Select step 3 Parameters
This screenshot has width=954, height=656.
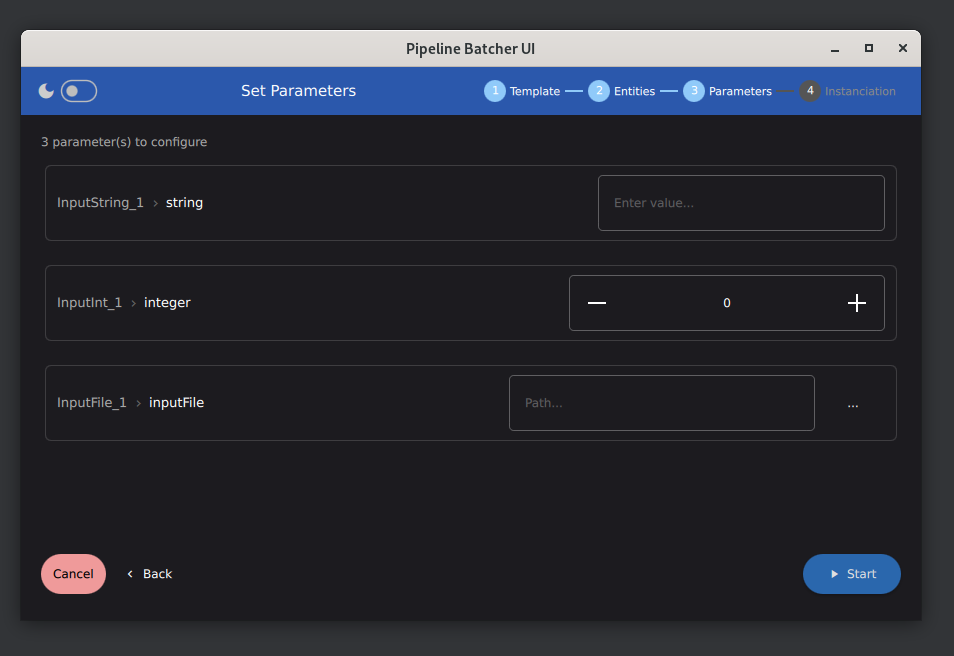click(x=728, y=91)
